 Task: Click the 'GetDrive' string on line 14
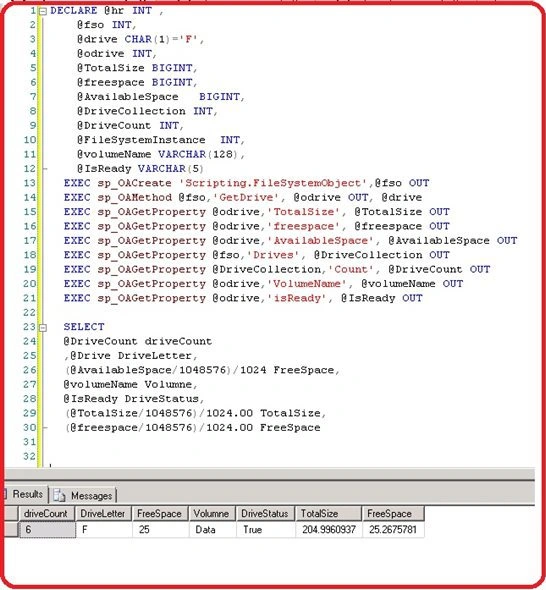[x=246, y=198]
